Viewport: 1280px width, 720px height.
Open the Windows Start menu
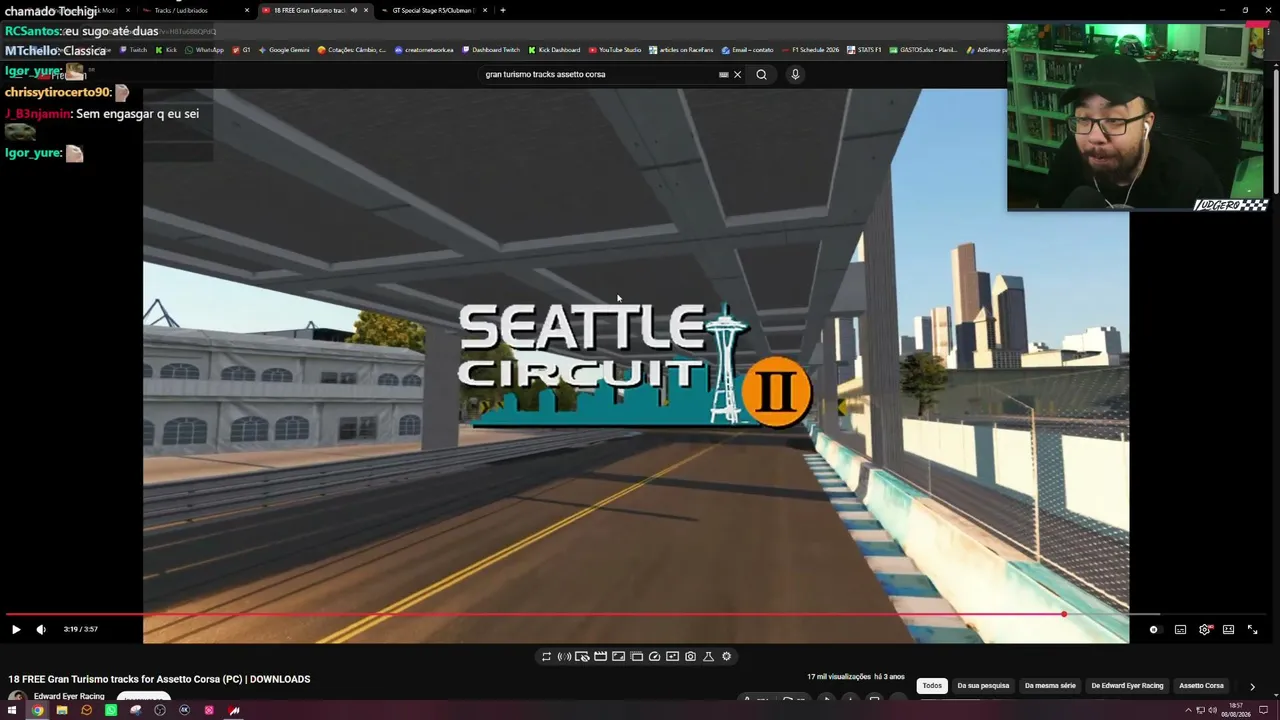[12, 711]
